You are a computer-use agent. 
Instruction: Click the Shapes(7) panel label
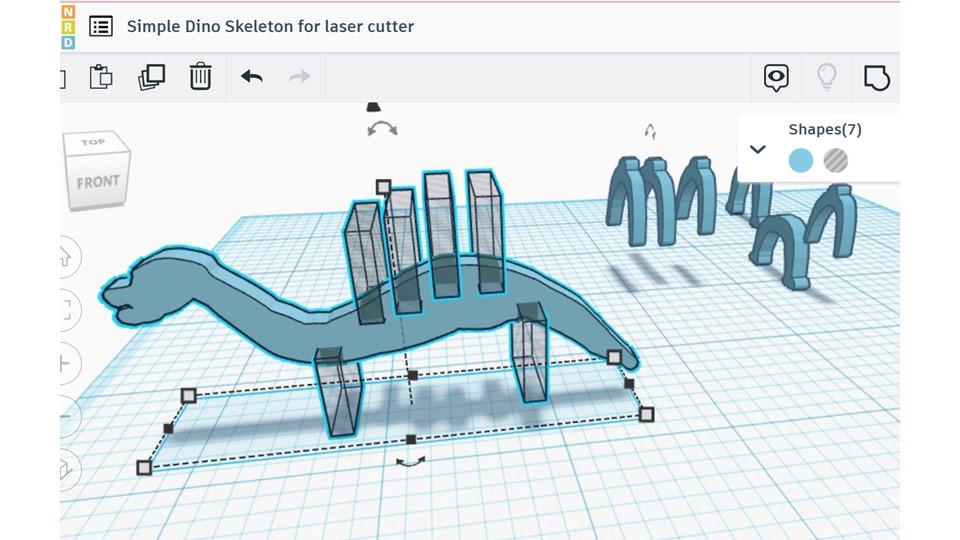(825, 129)
